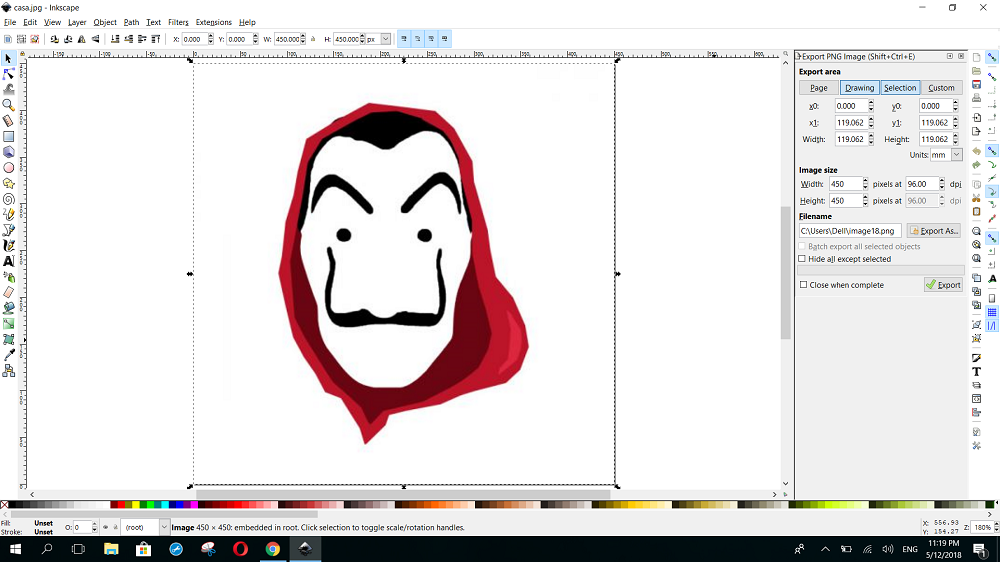
Task: Select the Bezier pen tool
Action: [x=8, y=230]
